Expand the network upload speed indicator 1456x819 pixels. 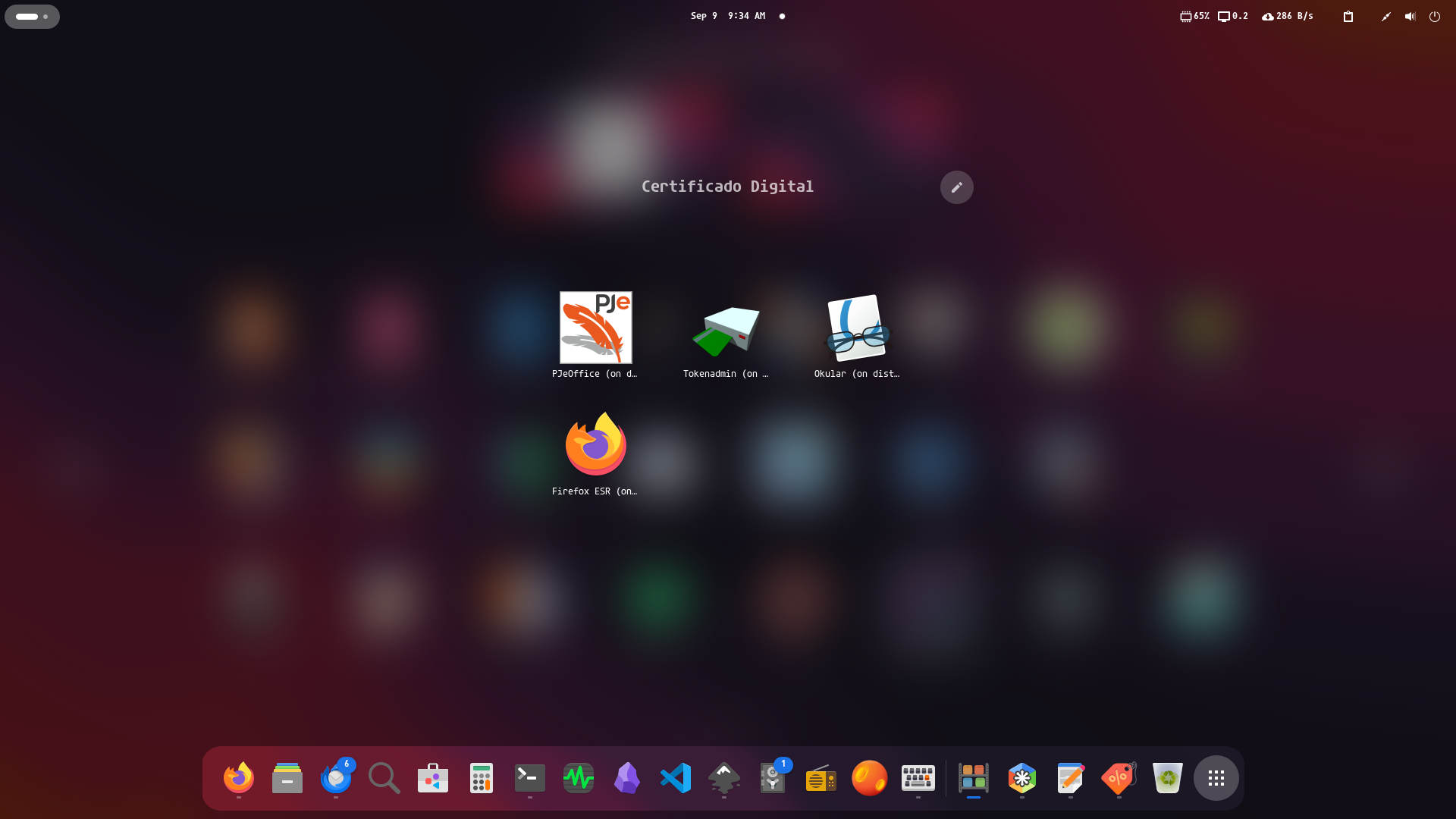click(x=1287, y=15)
